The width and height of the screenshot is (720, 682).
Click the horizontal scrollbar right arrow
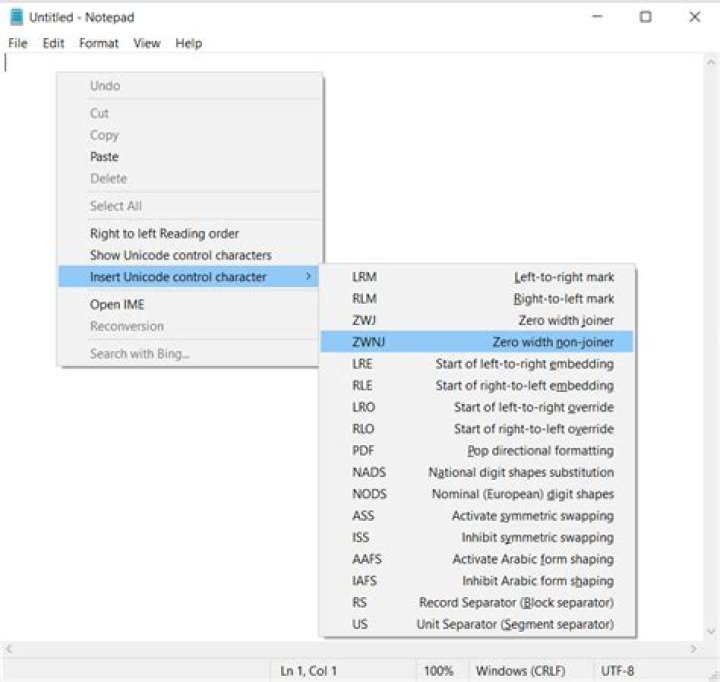tap(694, 648)
